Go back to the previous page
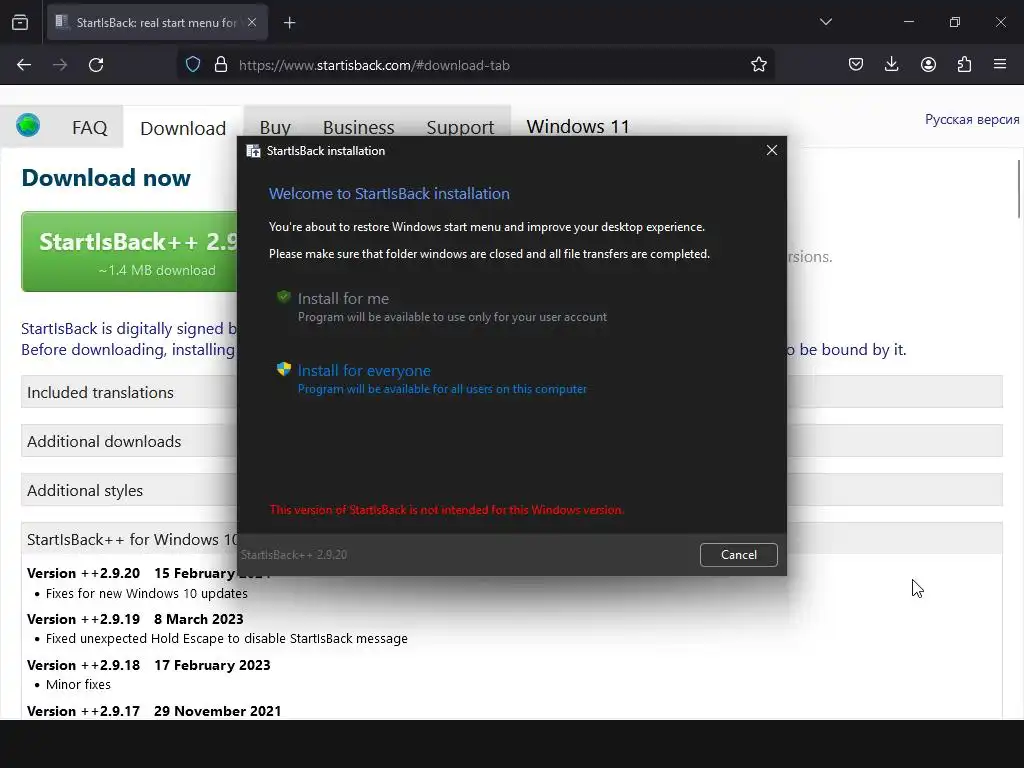The image size is (1024, 768). coord(24,65)
